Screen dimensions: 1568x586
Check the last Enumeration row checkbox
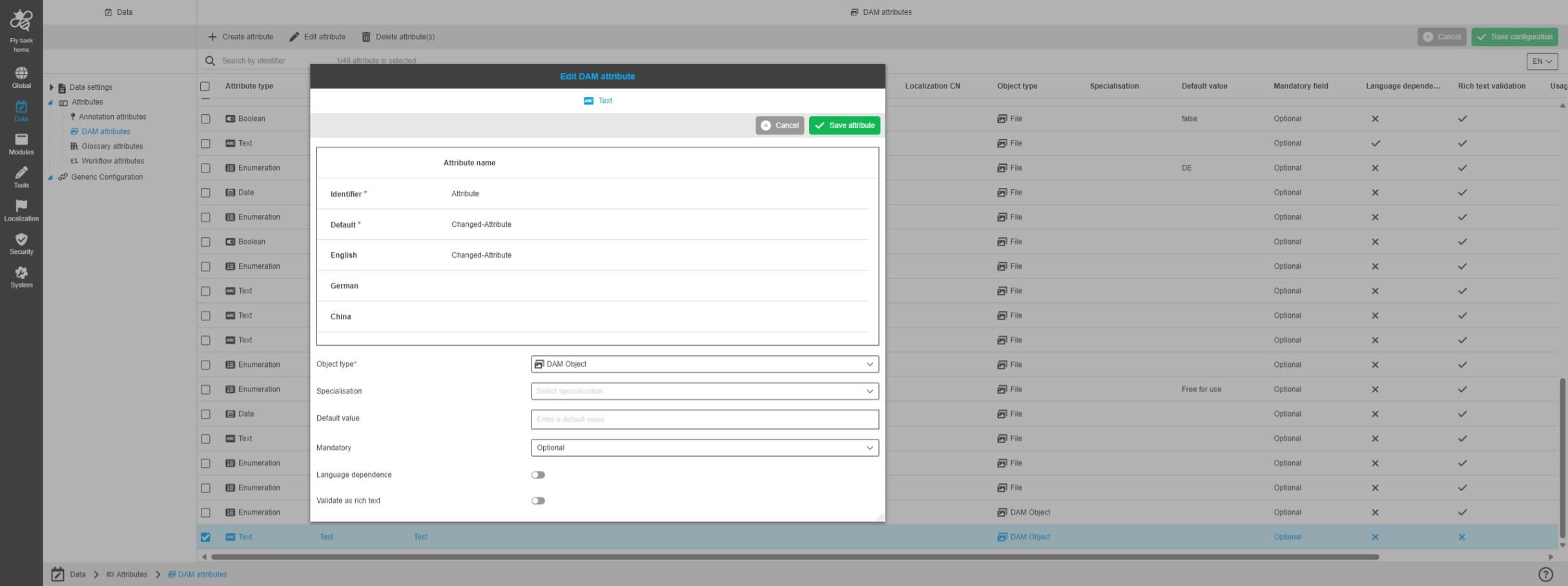(205, 512)
